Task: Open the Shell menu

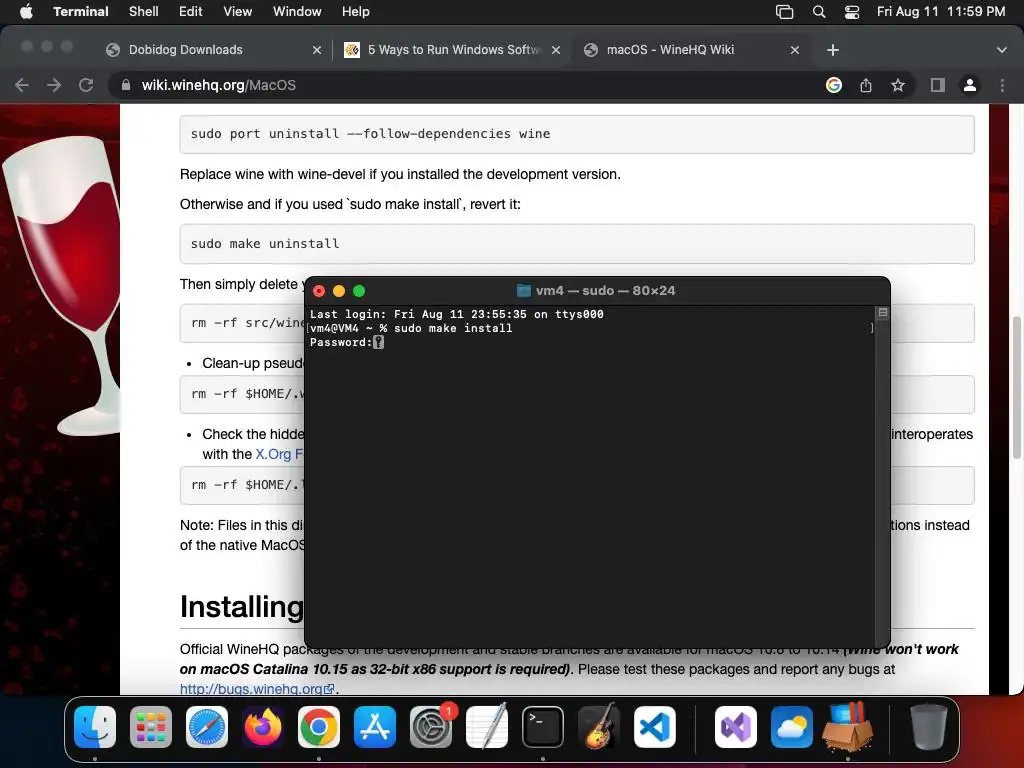Action: tap(143, 12)
